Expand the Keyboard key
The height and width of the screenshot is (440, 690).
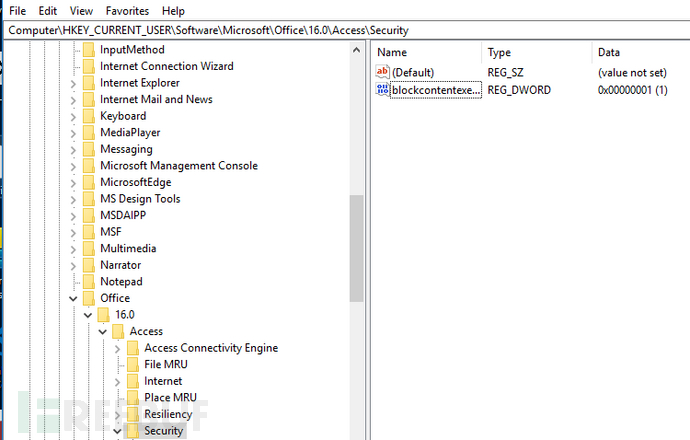coord(73,117)
